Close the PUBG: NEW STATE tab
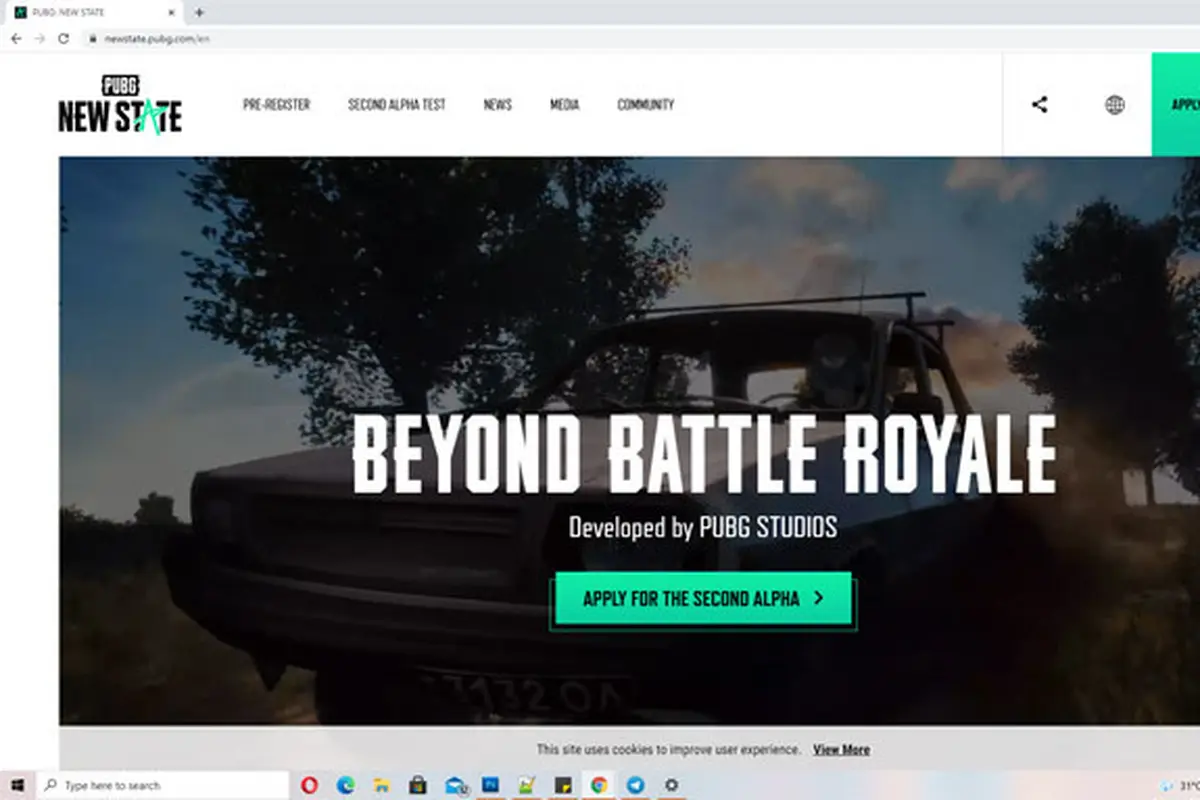Viewport: 1200px width, 800px height. [x=172, y=12]
